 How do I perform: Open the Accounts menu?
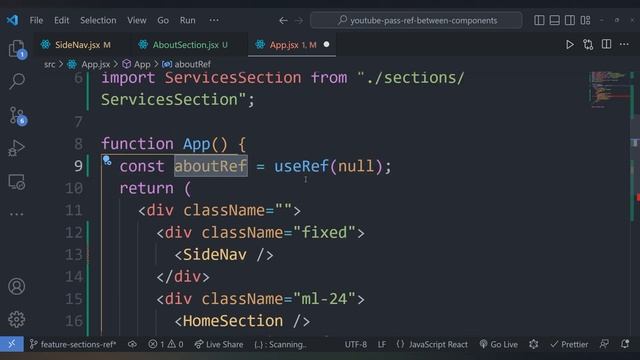click(x=17, y=287)
